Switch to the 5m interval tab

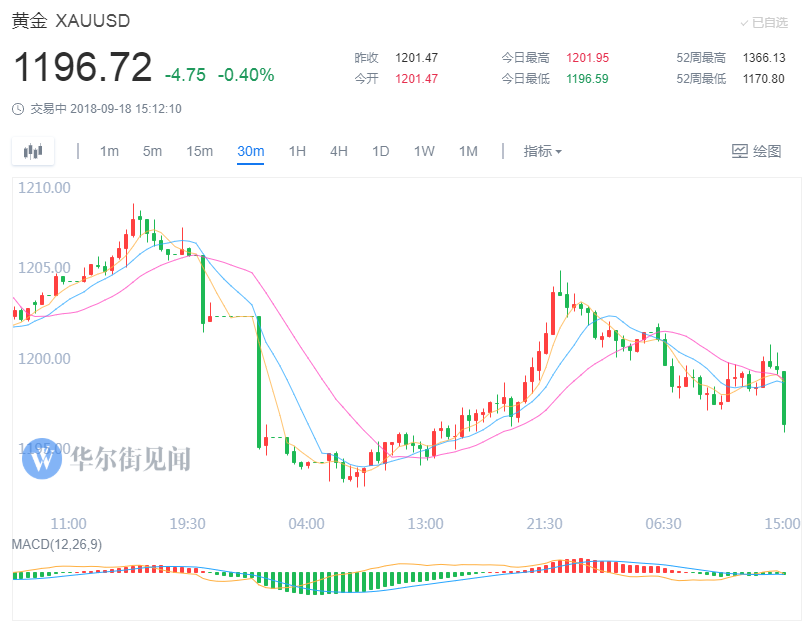(152, 151)
